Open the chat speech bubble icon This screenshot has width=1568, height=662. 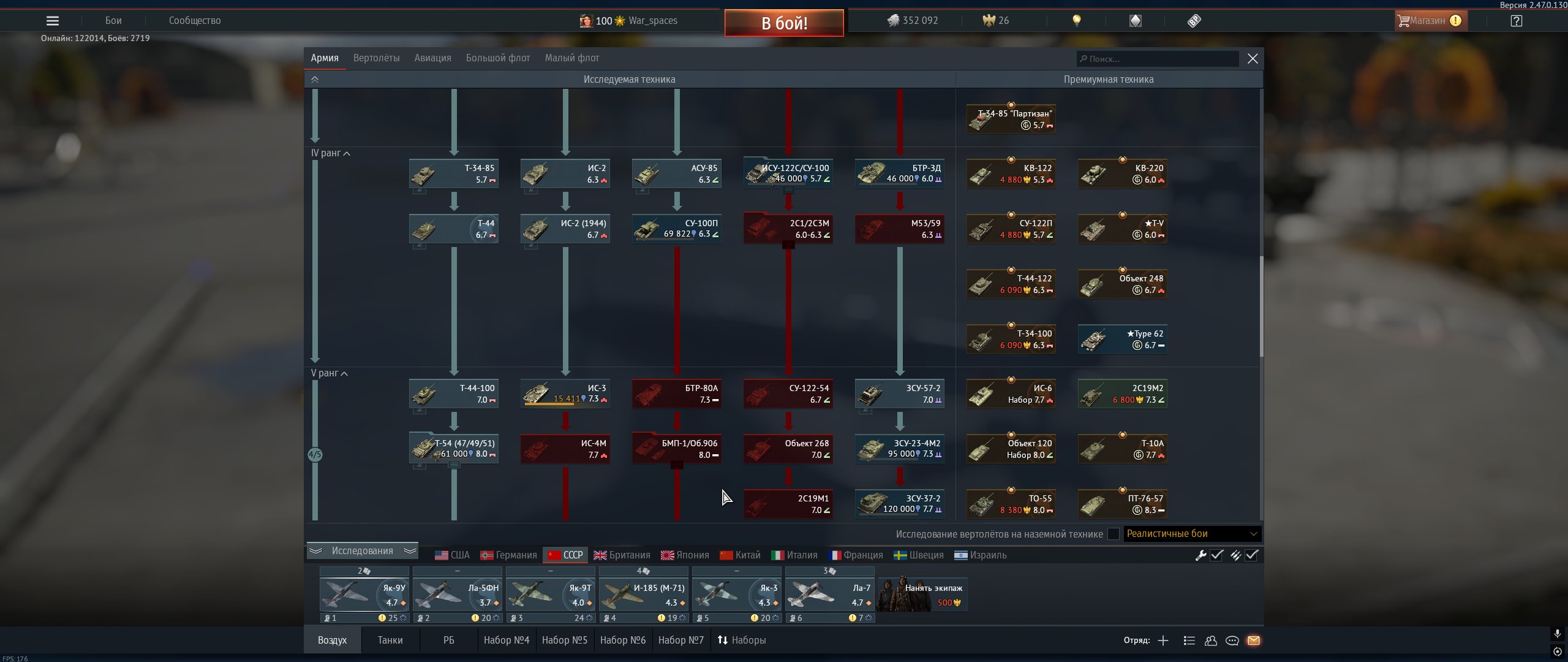click(x=1232, y=641)
